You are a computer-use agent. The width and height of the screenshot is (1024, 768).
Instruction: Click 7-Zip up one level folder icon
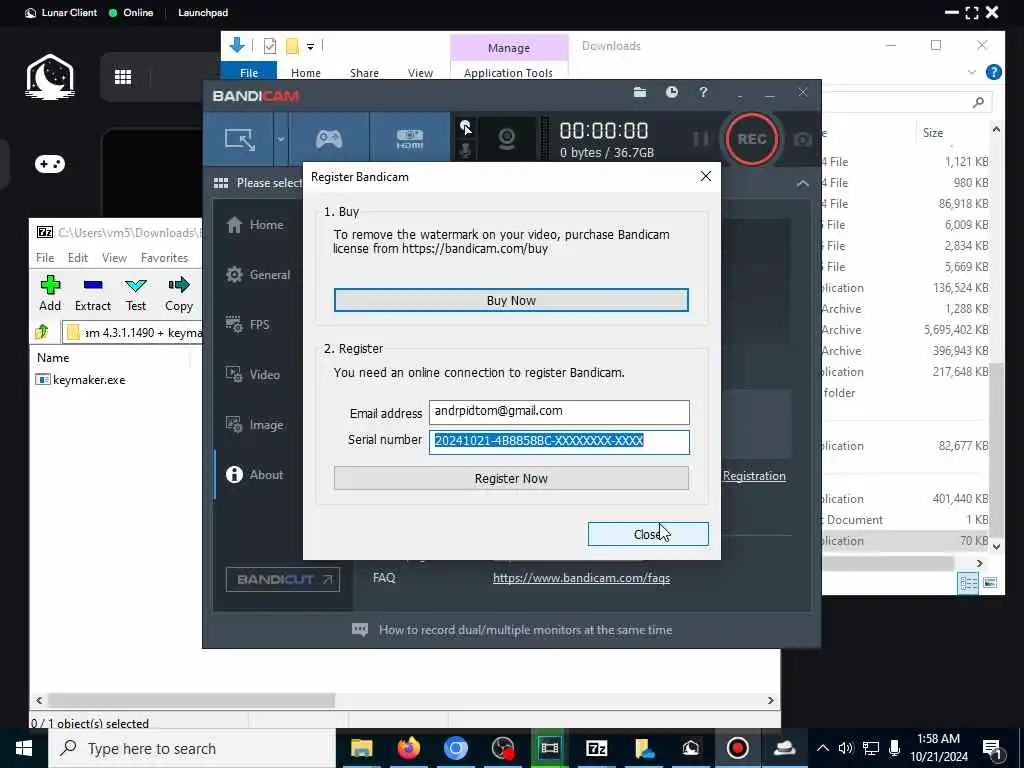pyautogui.click(x=42, y=332)
